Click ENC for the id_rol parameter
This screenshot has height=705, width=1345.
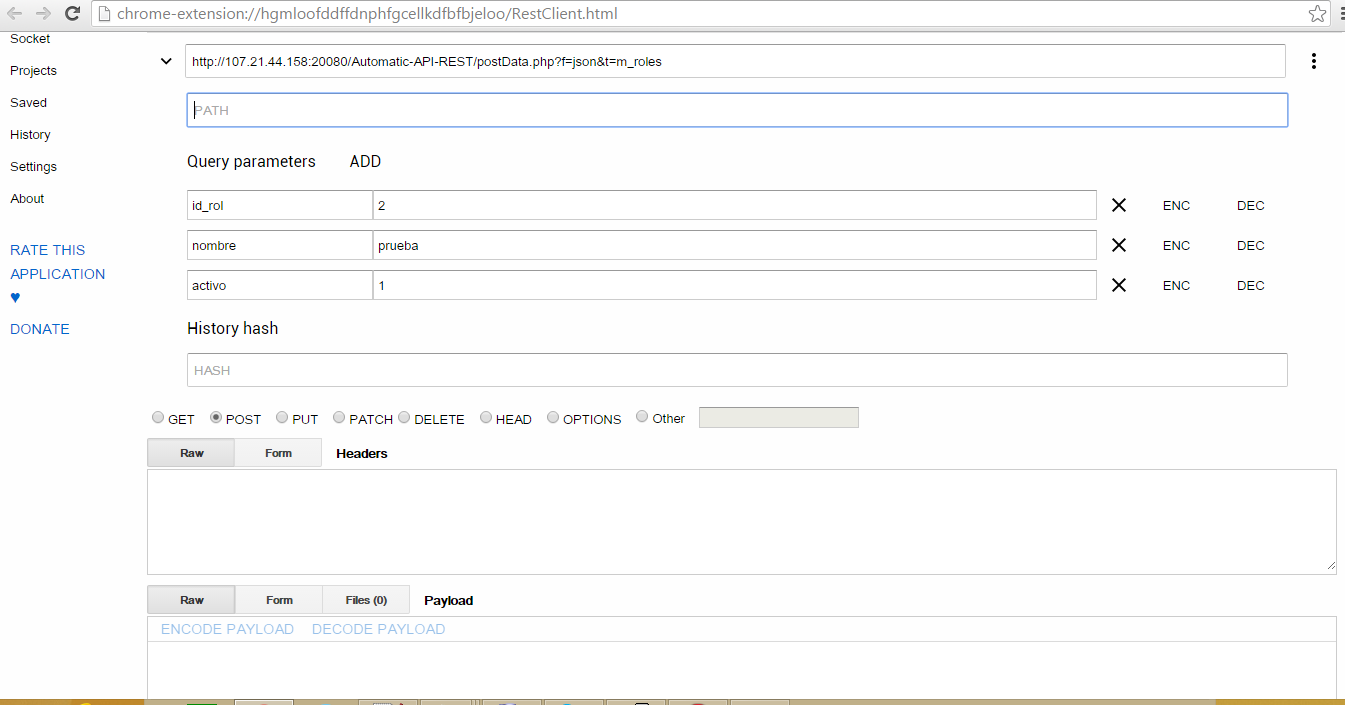click(x=1176, y=205)
